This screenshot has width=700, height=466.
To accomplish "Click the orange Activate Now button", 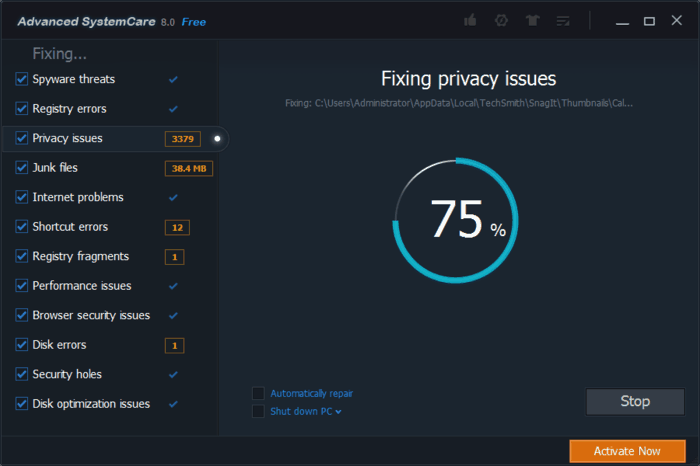I will 627,451.
